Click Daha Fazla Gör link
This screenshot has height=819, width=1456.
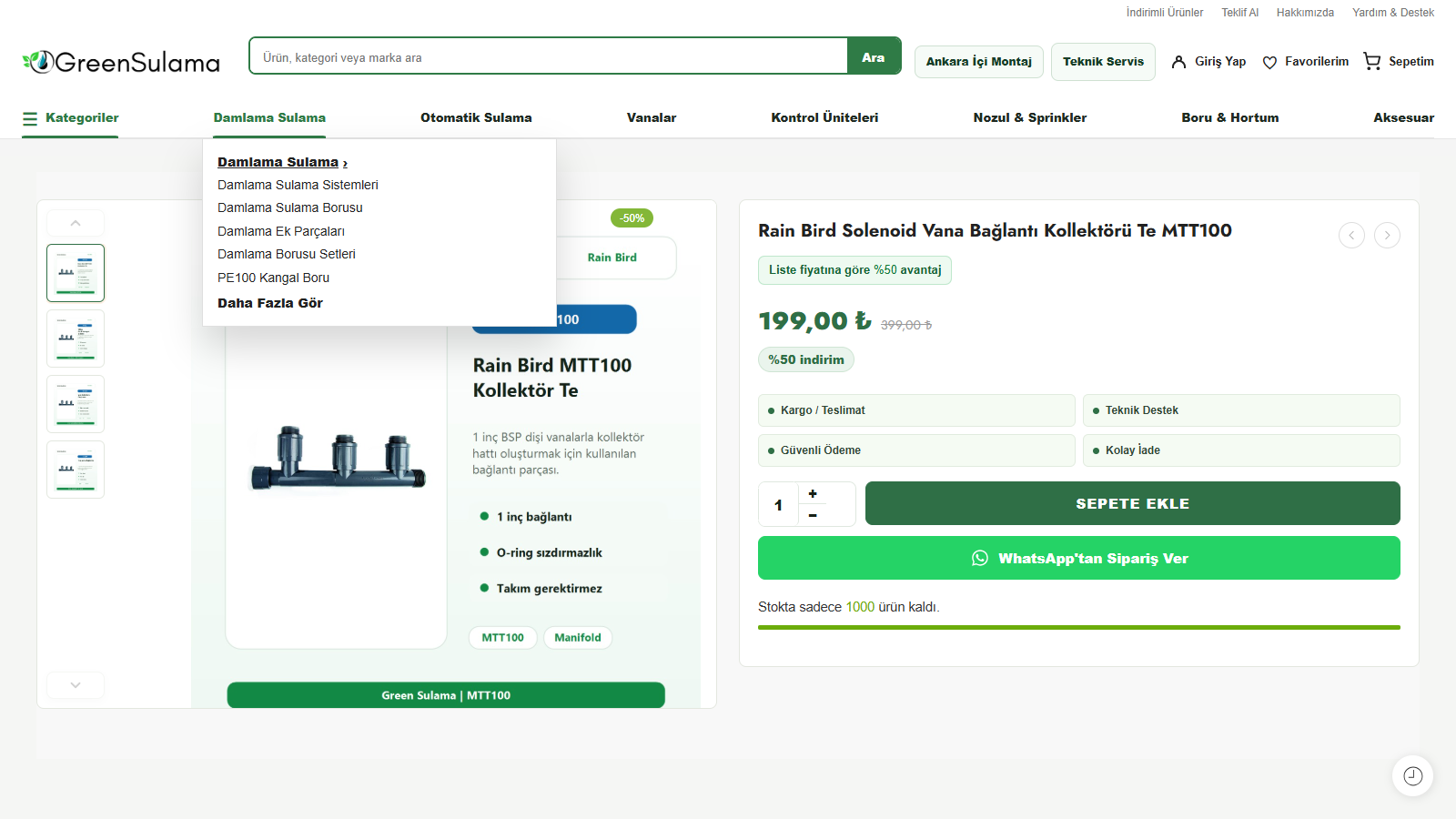[x=270, y=303]
